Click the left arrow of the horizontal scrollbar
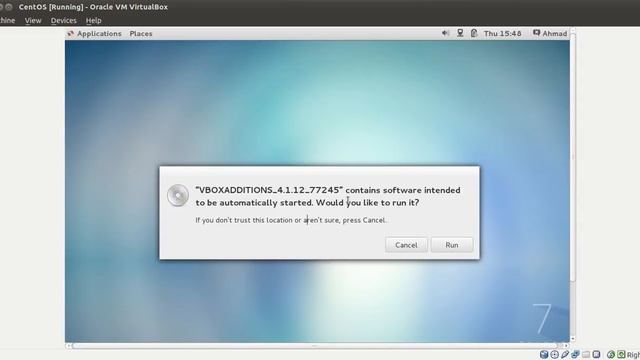This screenshot has height=360, width=640. coord(68,346)
